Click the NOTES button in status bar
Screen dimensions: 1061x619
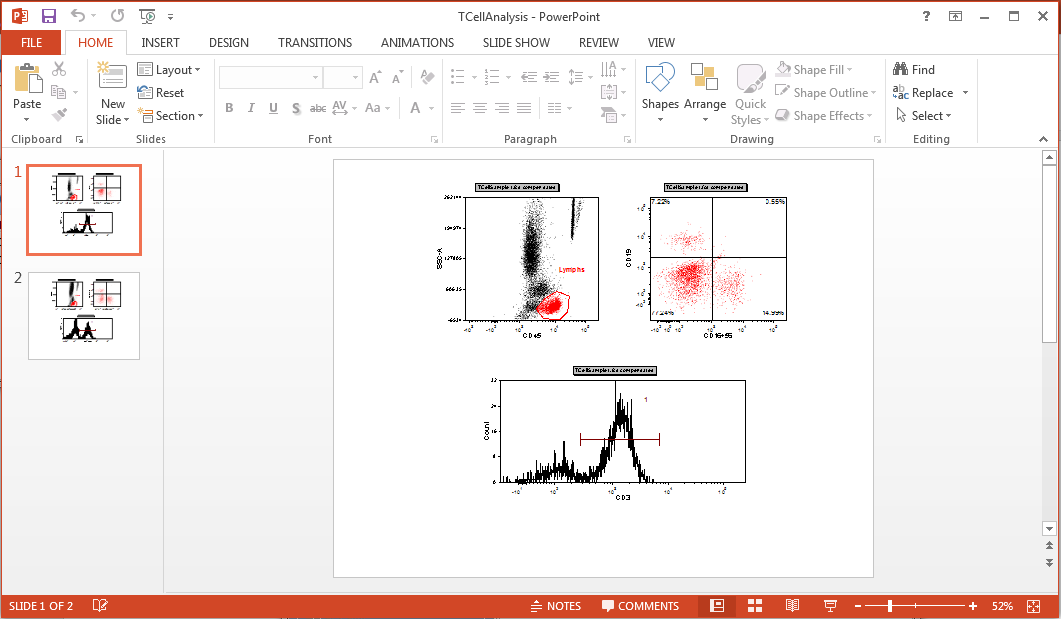(x=555, y=606)
